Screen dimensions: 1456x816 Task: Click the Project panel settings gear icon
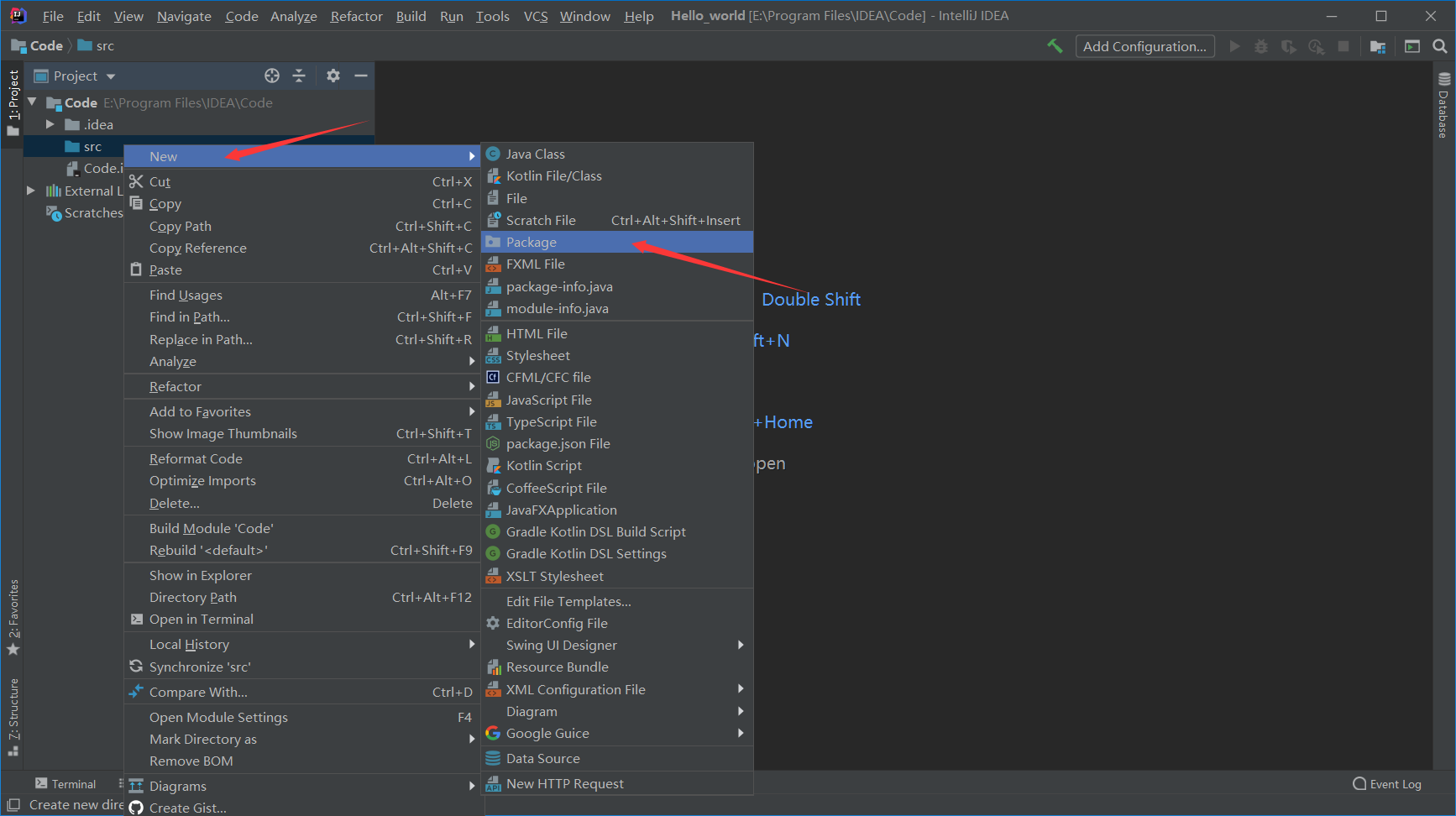pos(333,76)
